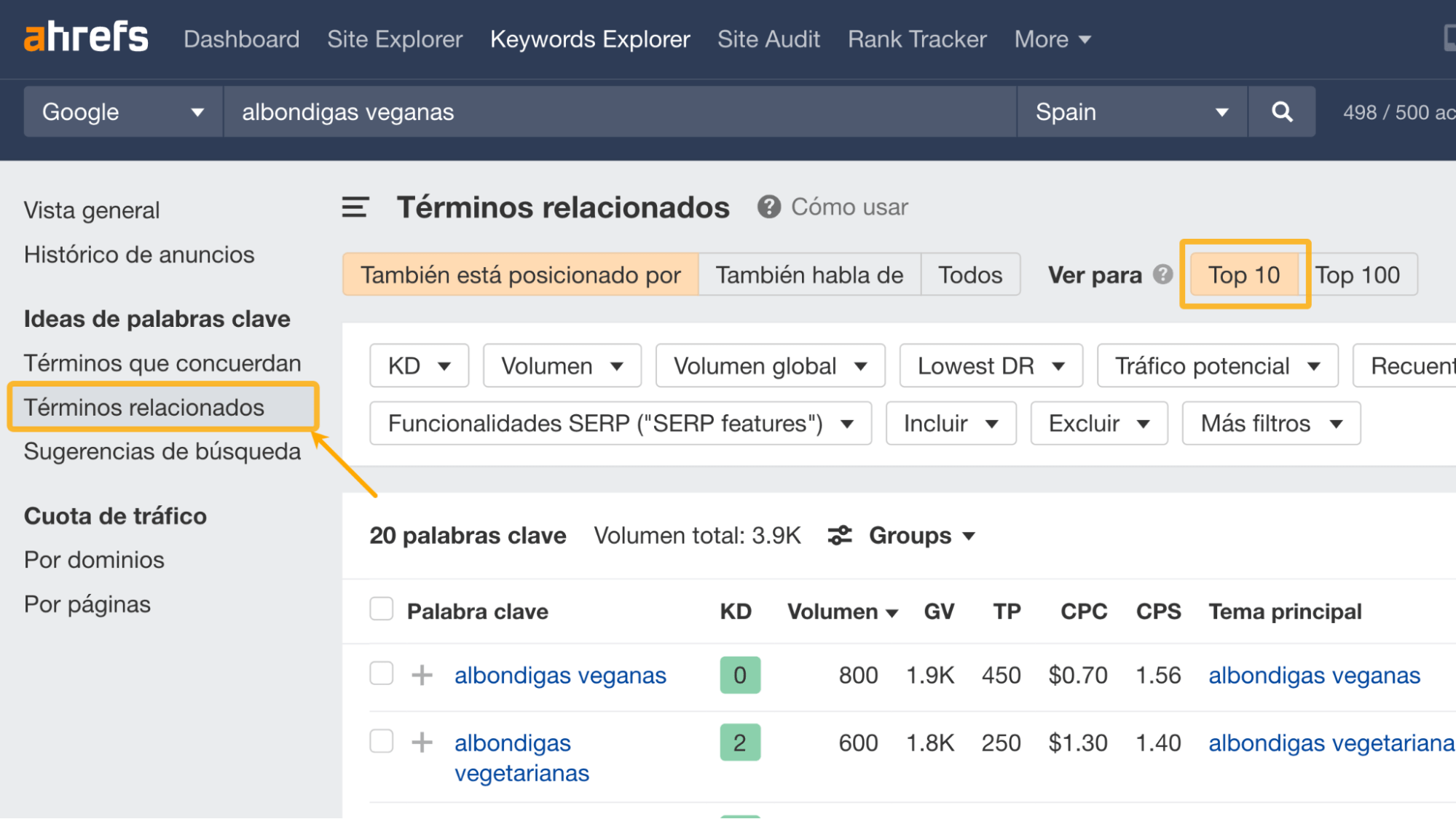Open the KD filter dropdown
Image resolution: width=1456 pixels, height=819 pixels.
point(419,365)
